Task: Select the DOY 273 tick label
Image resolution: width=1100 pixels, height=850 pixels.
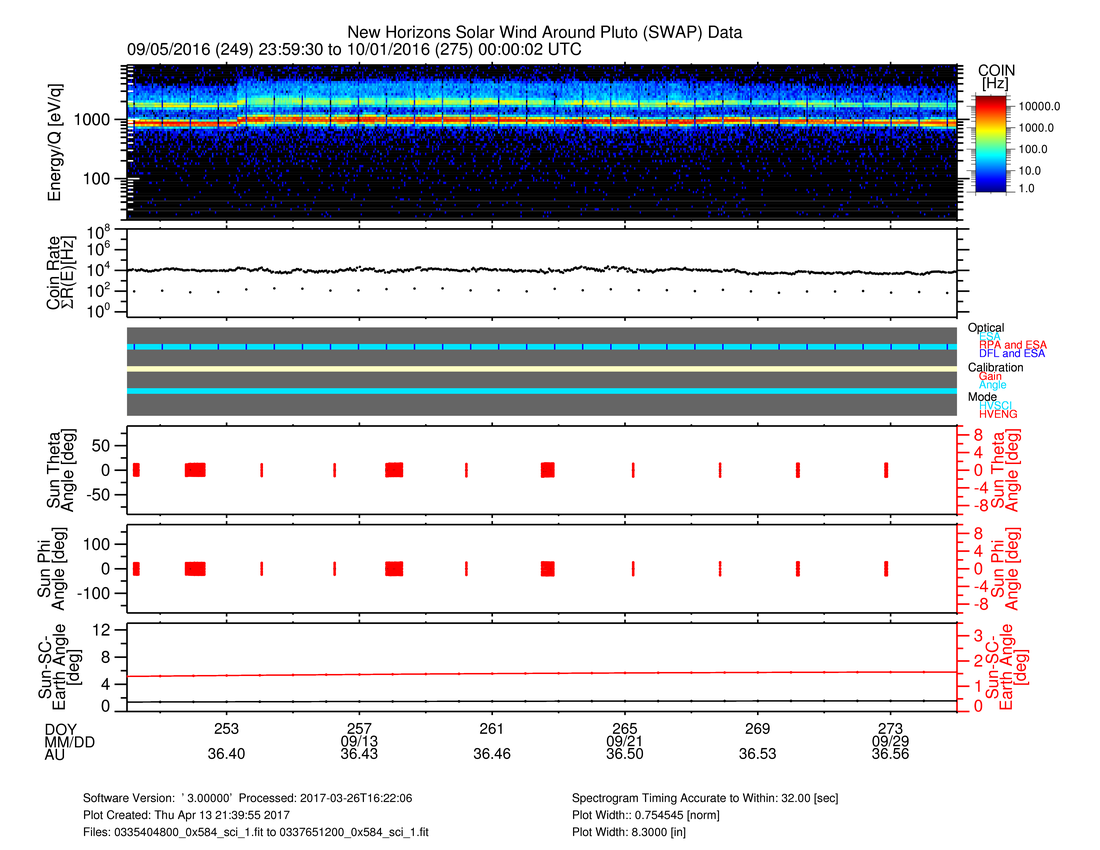Action: point(890,728)
